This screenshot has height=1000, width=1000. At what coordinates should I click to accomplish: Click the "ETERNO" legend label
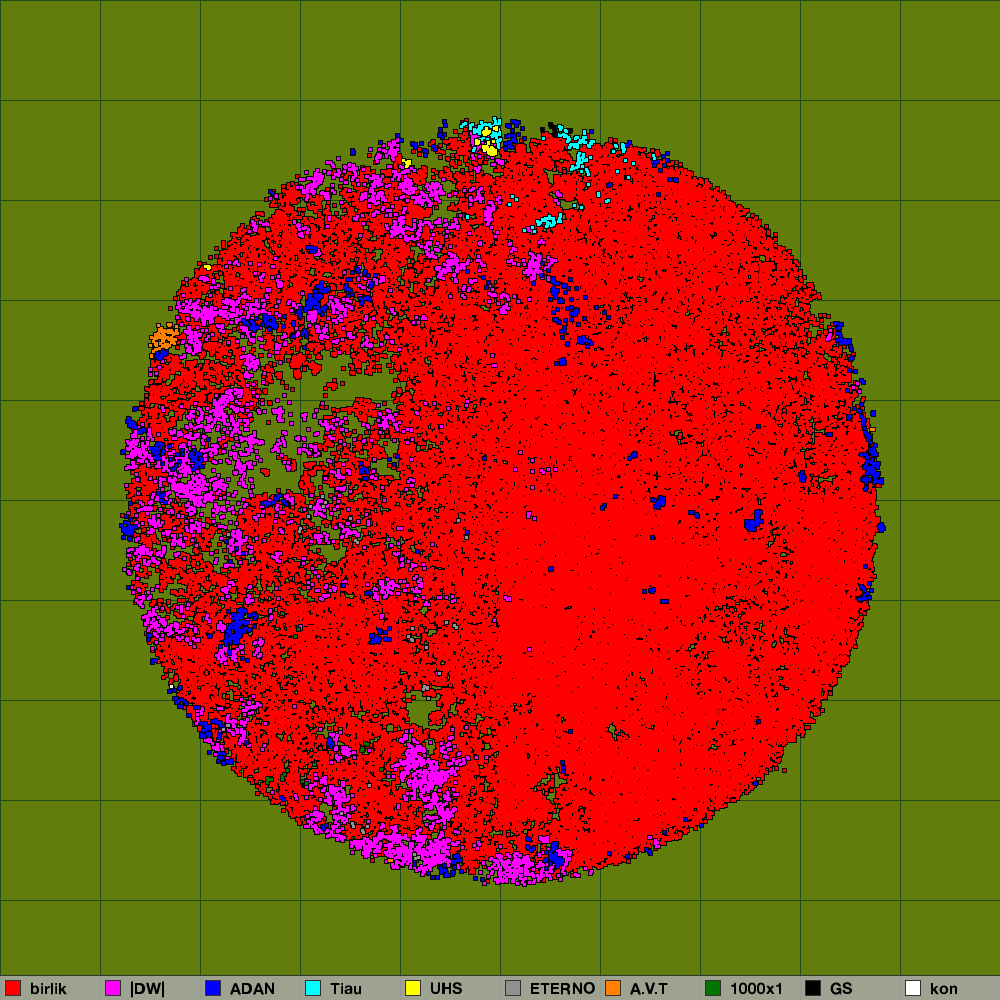coord(562,989)
